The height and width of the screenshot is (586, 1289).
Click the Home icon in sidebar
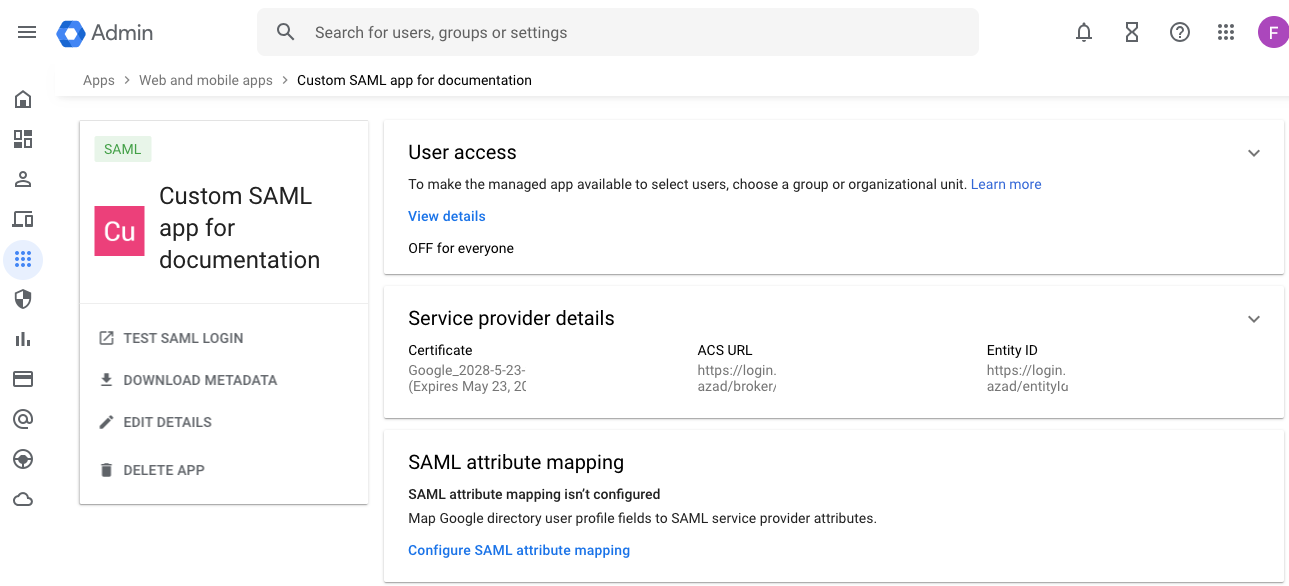pyautogui.click(x=23, y=99)
